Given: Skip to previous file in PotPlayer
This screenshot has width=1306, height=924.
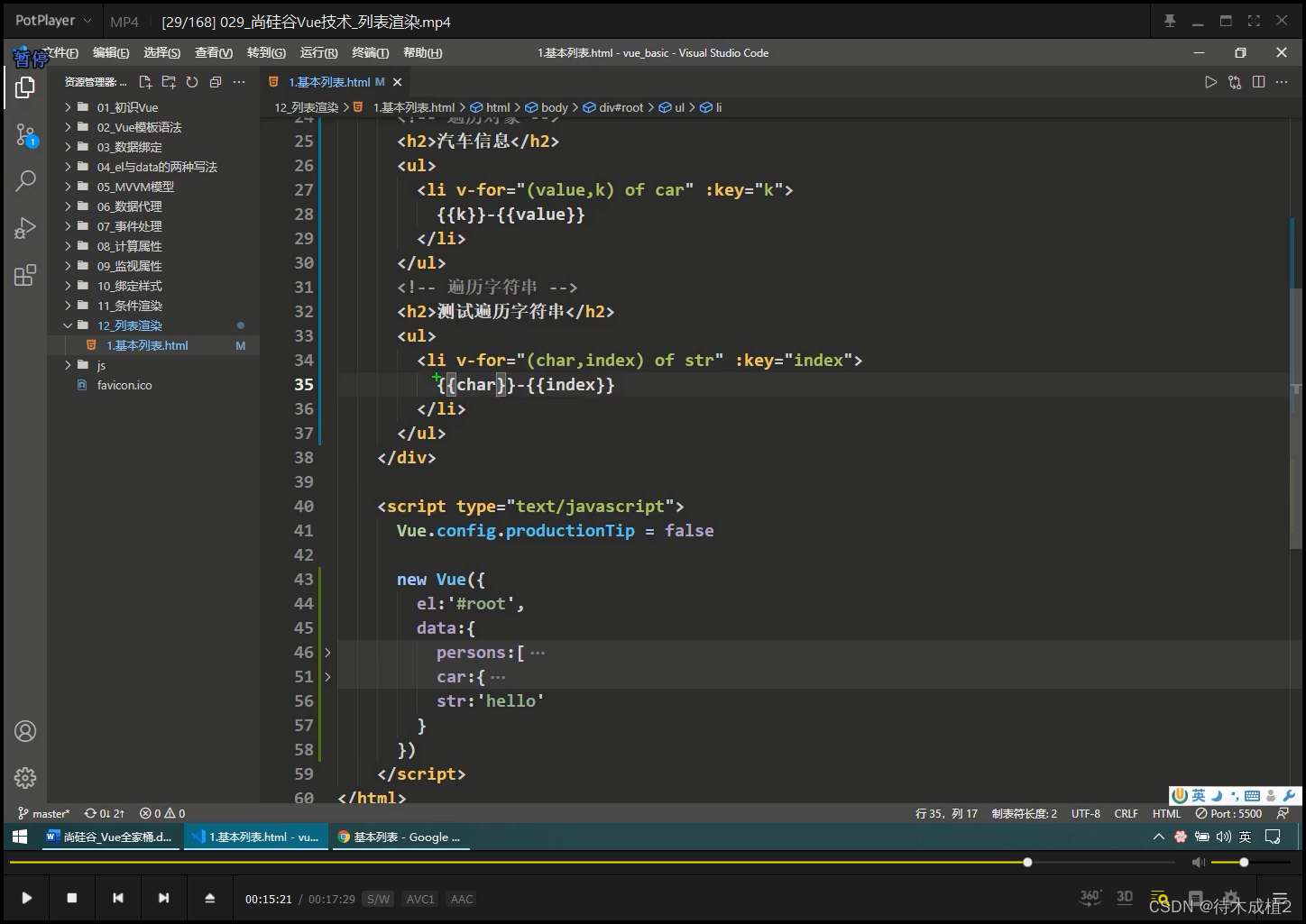Looking at the screenshot, I should coord(118,898).
